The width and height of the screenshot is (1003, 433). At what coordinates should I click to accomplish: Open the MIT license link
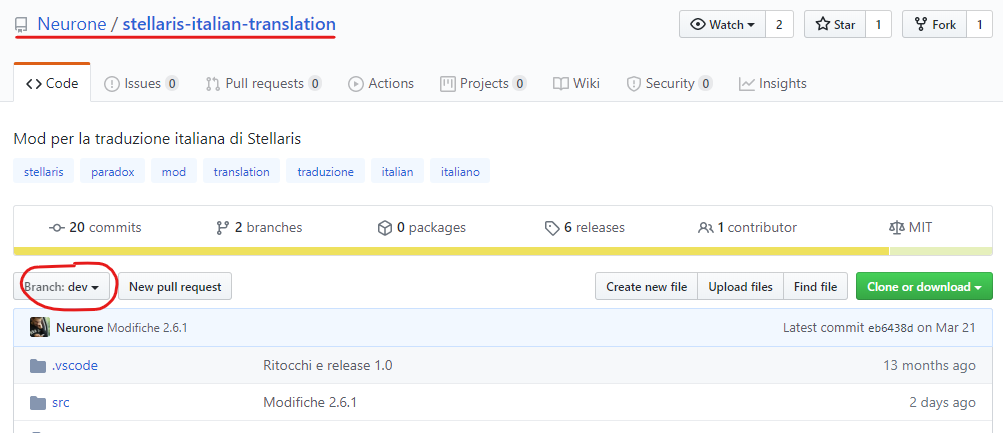tap(910, 227)
